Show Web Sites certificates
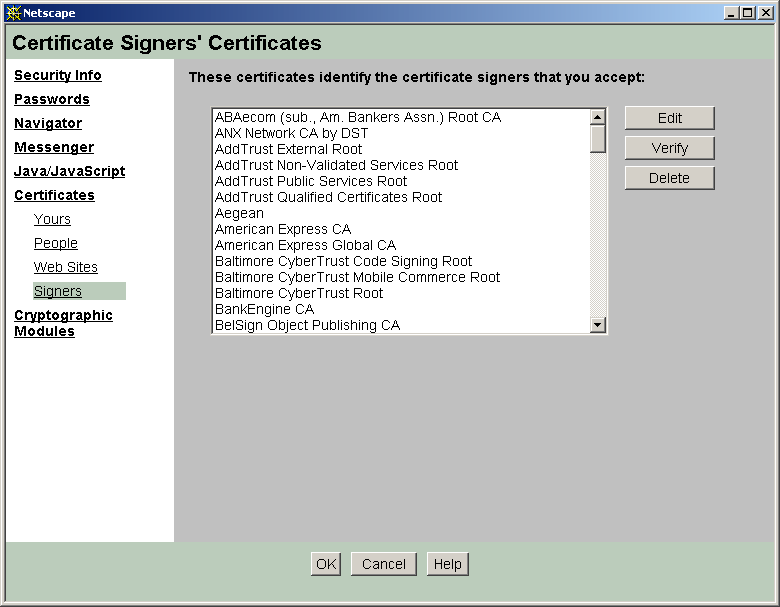Viewport: 780px width, 607px height. pos(66,267)
